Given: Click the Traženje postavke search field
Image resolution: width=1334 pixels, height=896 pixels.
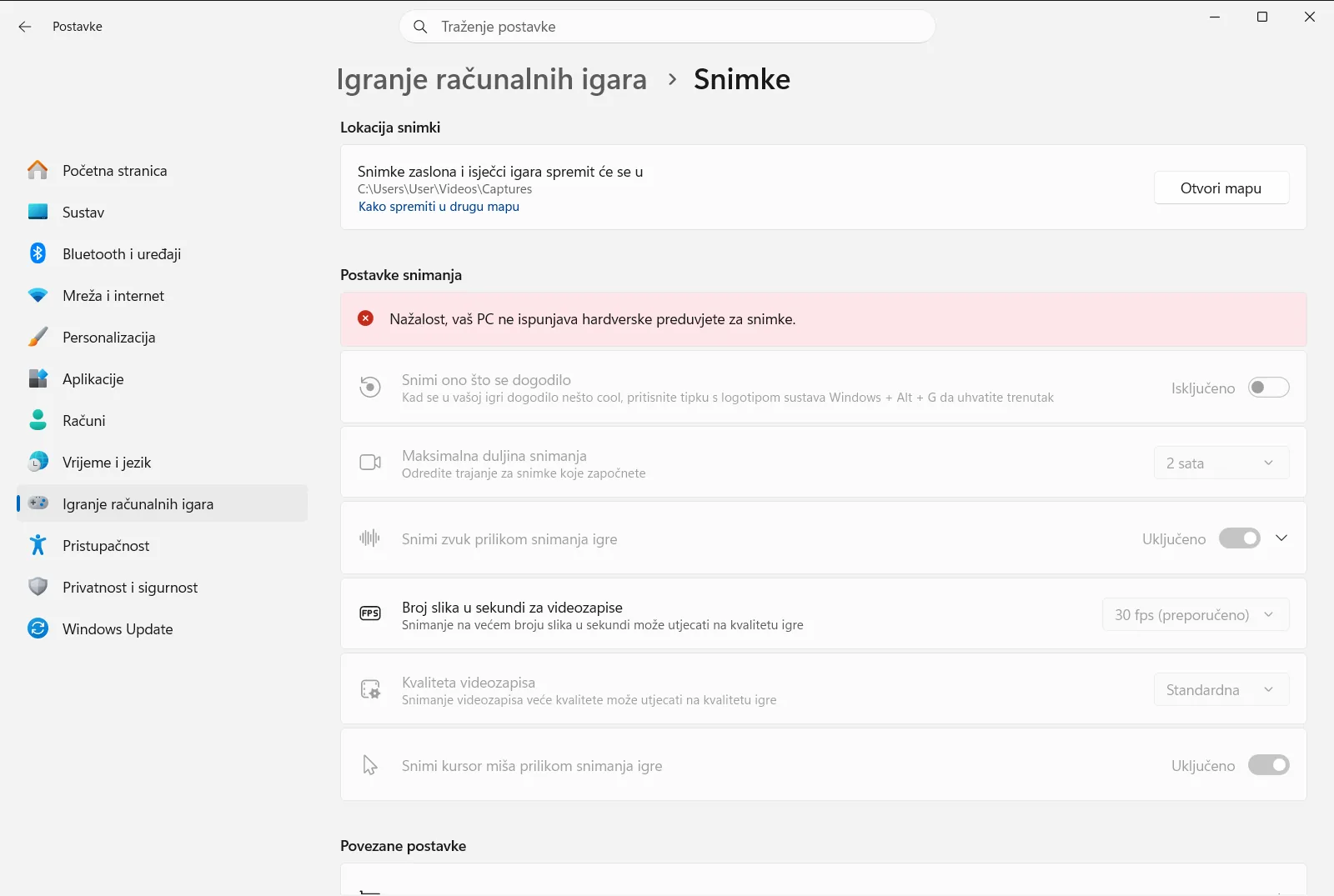Looking at the screenshot, I should 667,27.
